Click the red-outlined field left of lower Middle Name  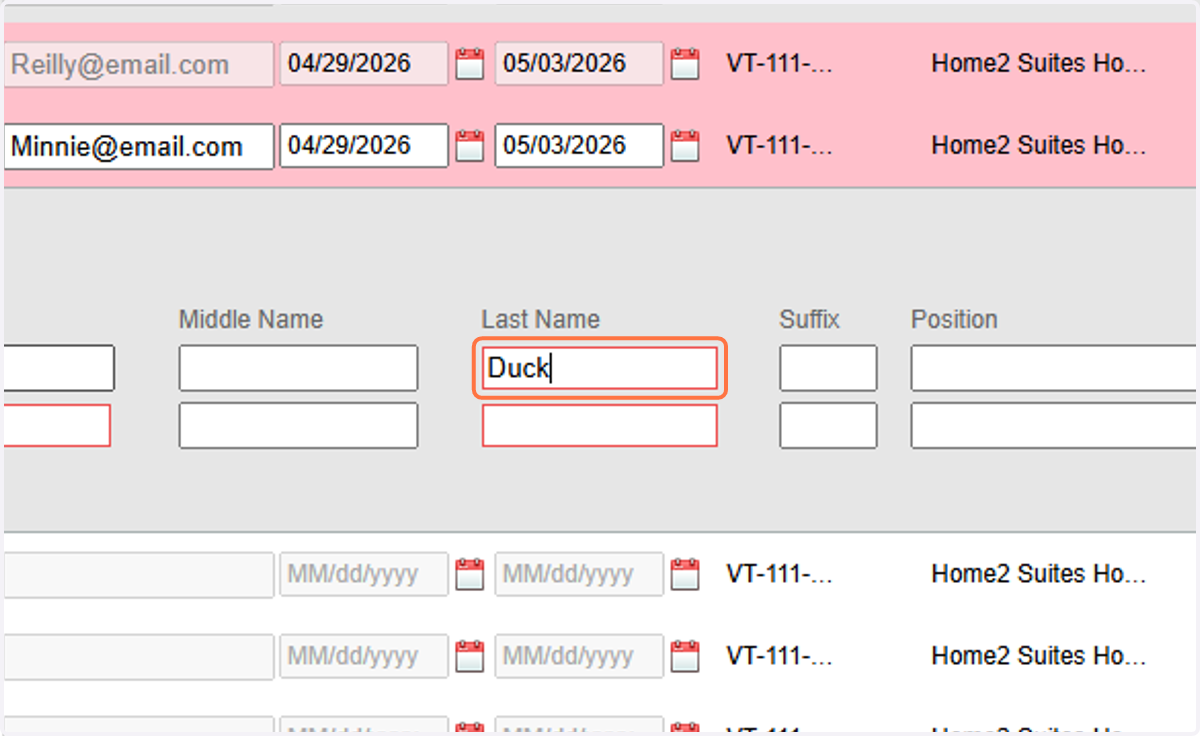pyautogui.click(x=57, y=425)
